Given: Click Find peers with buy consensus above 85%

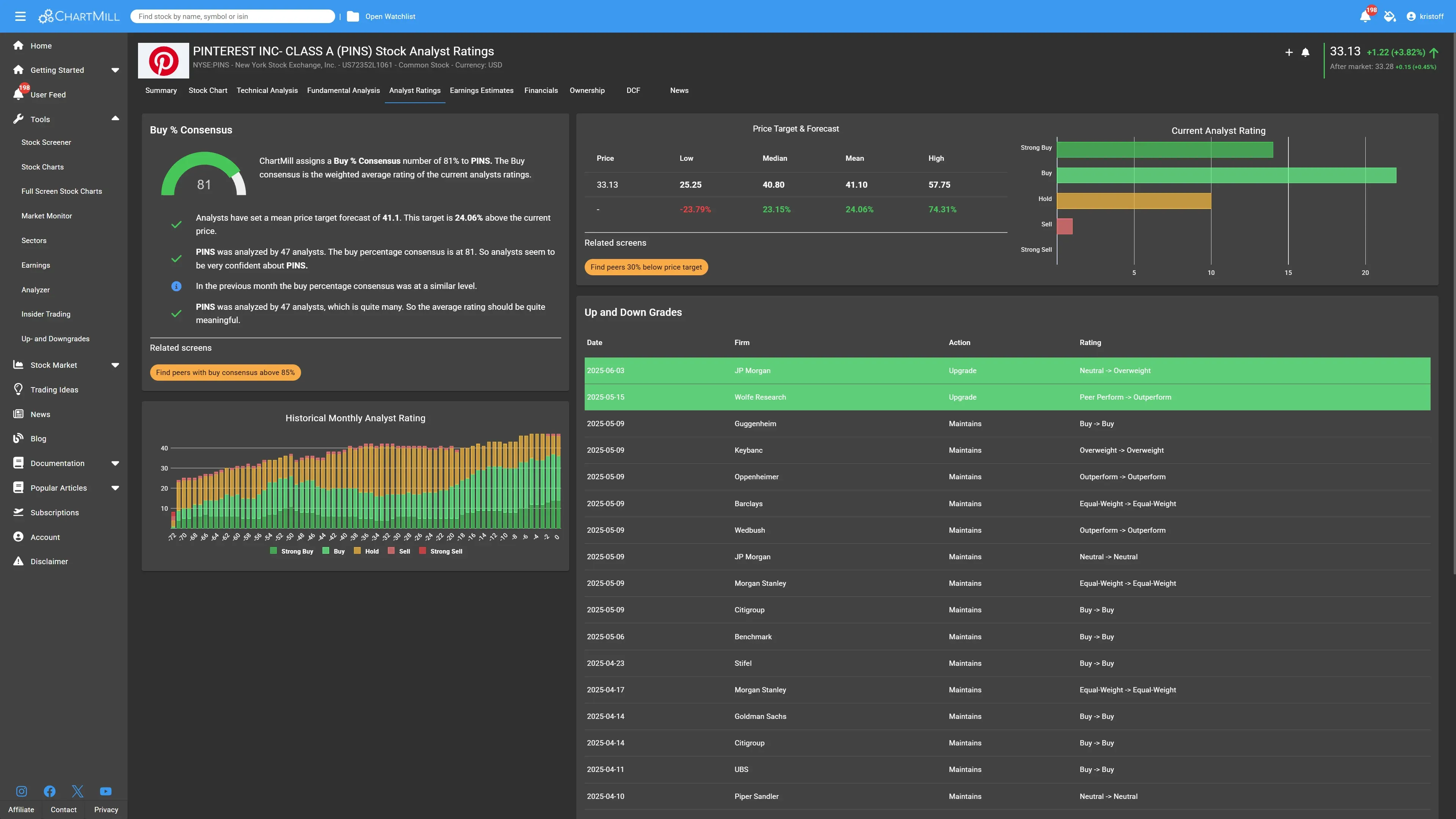Looking at the screenshot, I should 226,372.
